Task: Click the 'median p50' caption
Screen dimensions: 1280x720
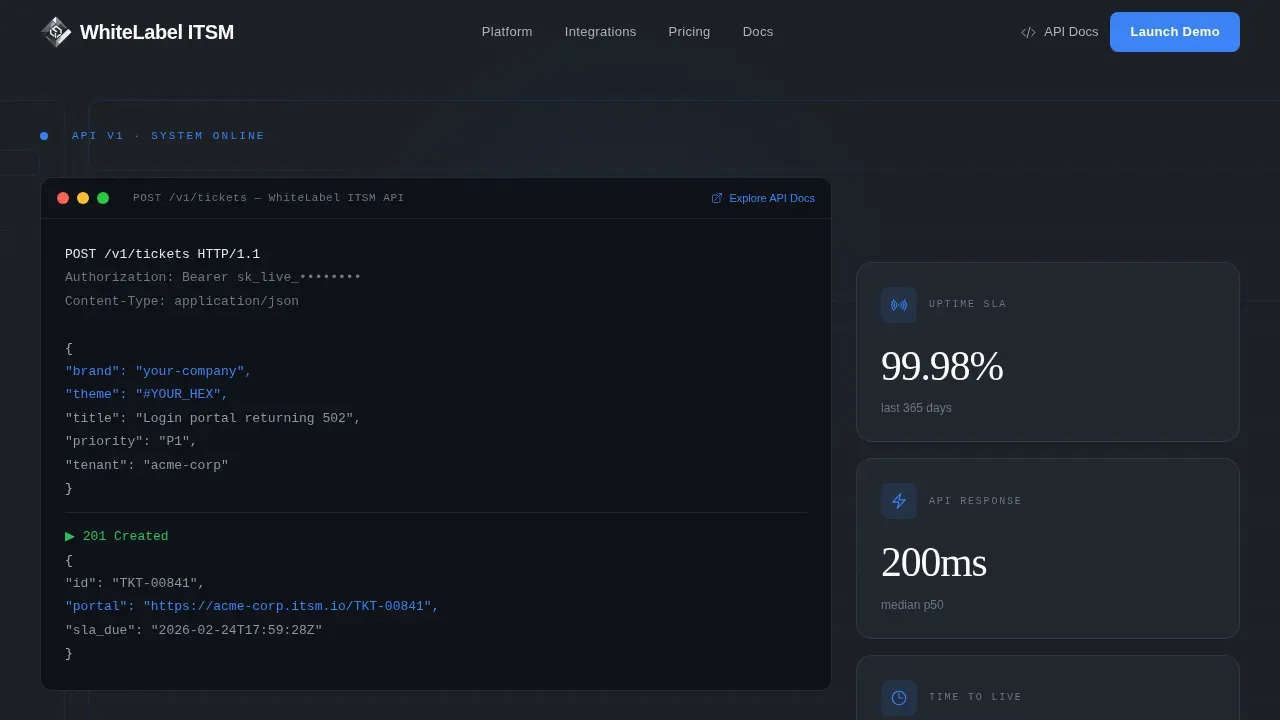Action: click(x=912, y=605)
